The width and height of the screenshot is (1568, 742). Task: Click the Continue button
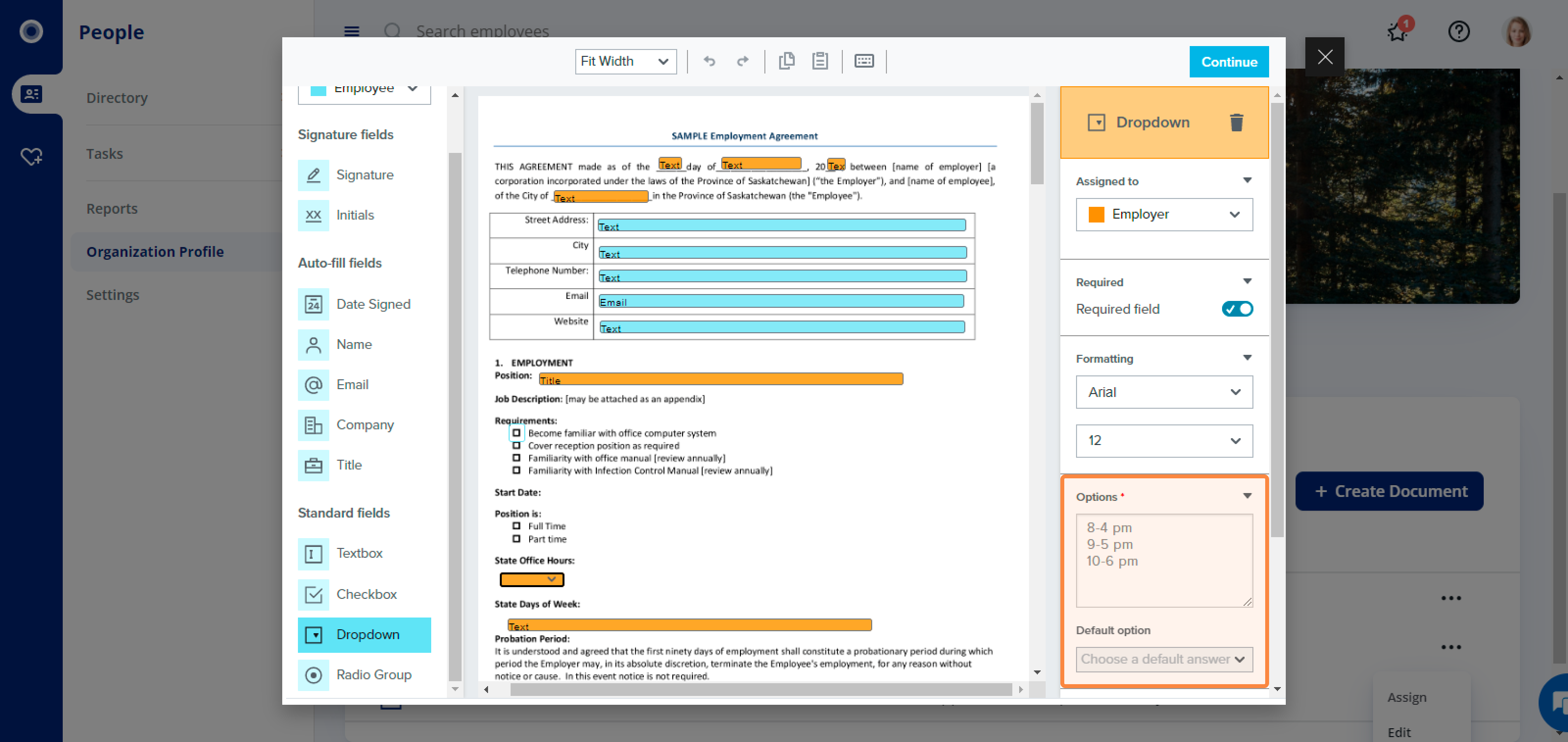point(1228,61)
